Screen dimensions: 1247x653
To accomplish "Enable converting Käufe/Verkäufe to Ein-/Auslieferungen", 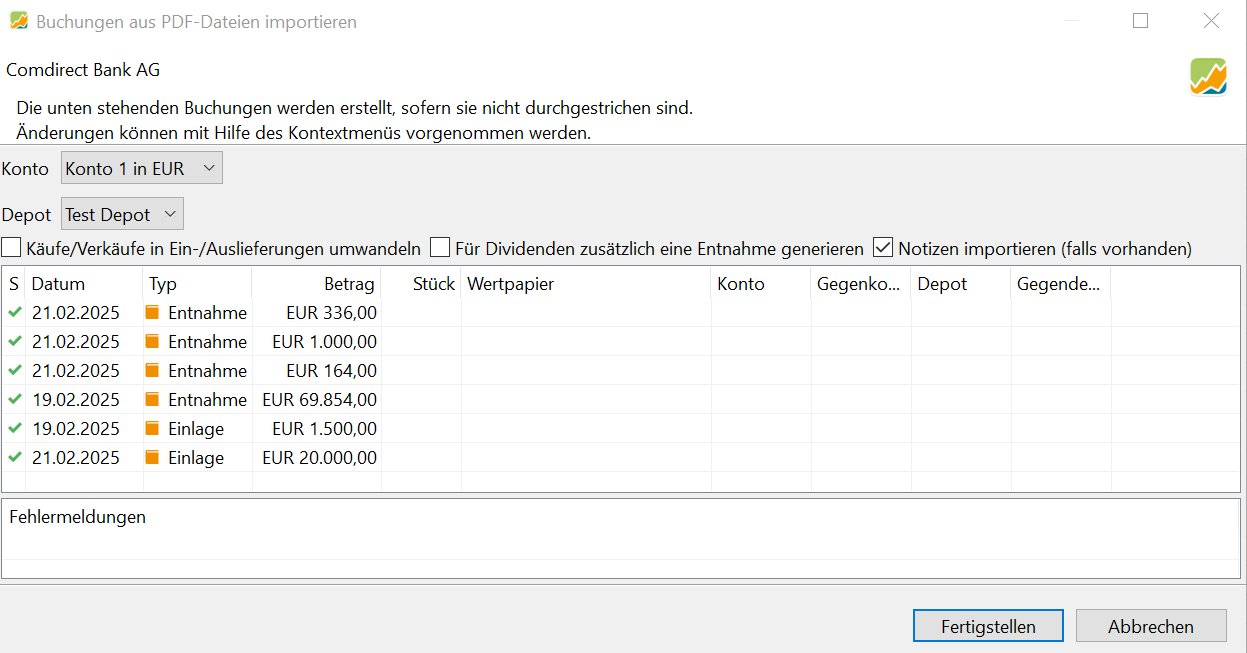I will [11, 248].
